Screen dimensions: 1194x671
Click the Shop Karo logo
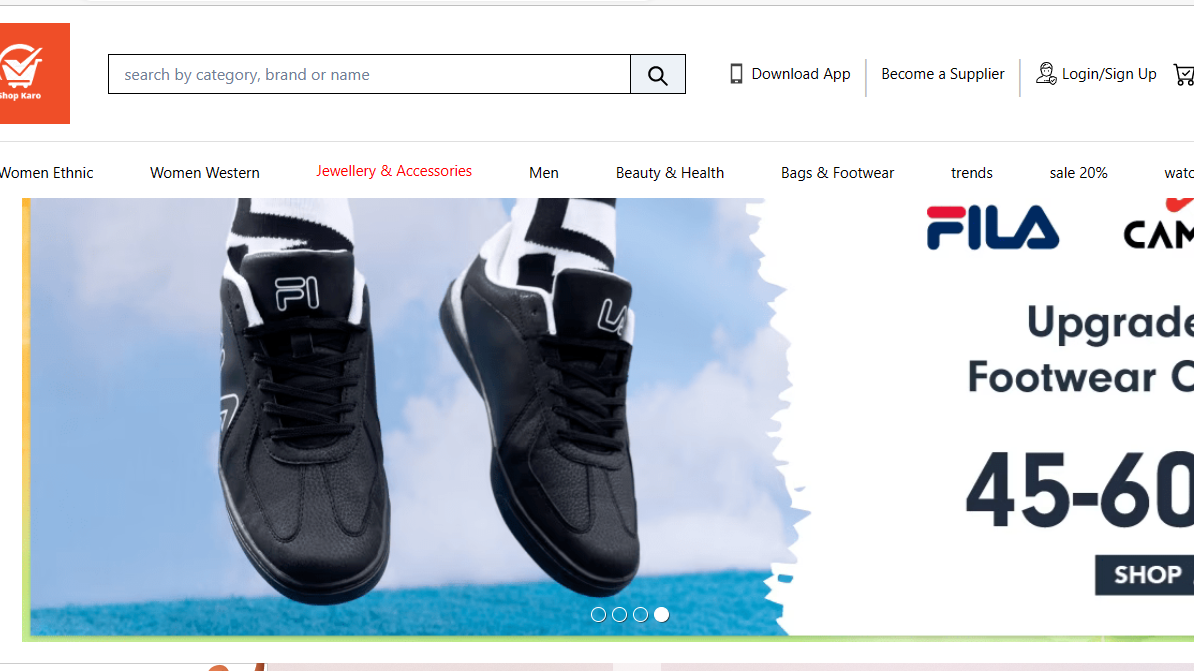pyautogui.click(x=33, y=73)
